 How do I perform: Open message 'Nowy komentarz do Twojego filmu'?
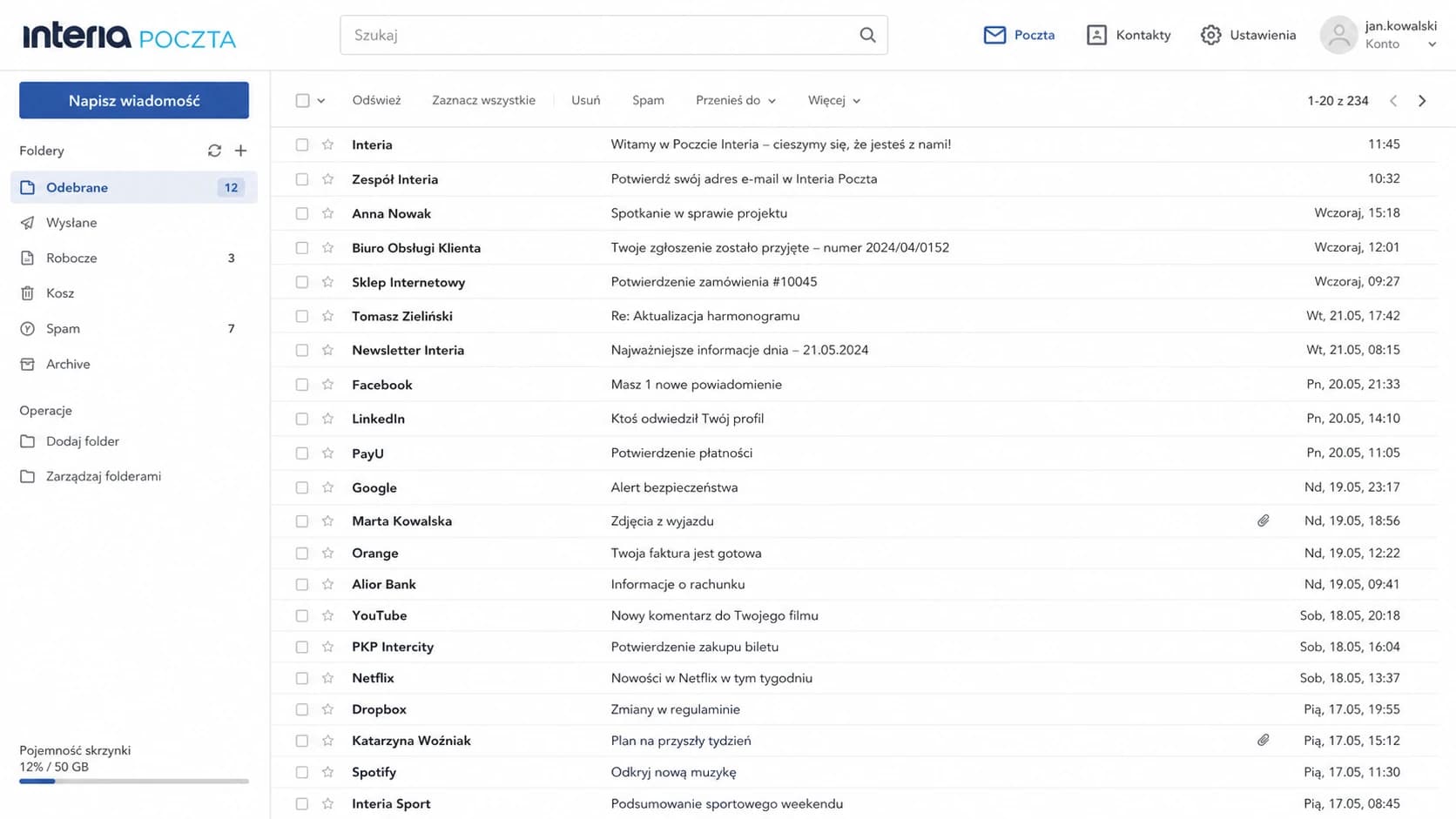[714, 615]
